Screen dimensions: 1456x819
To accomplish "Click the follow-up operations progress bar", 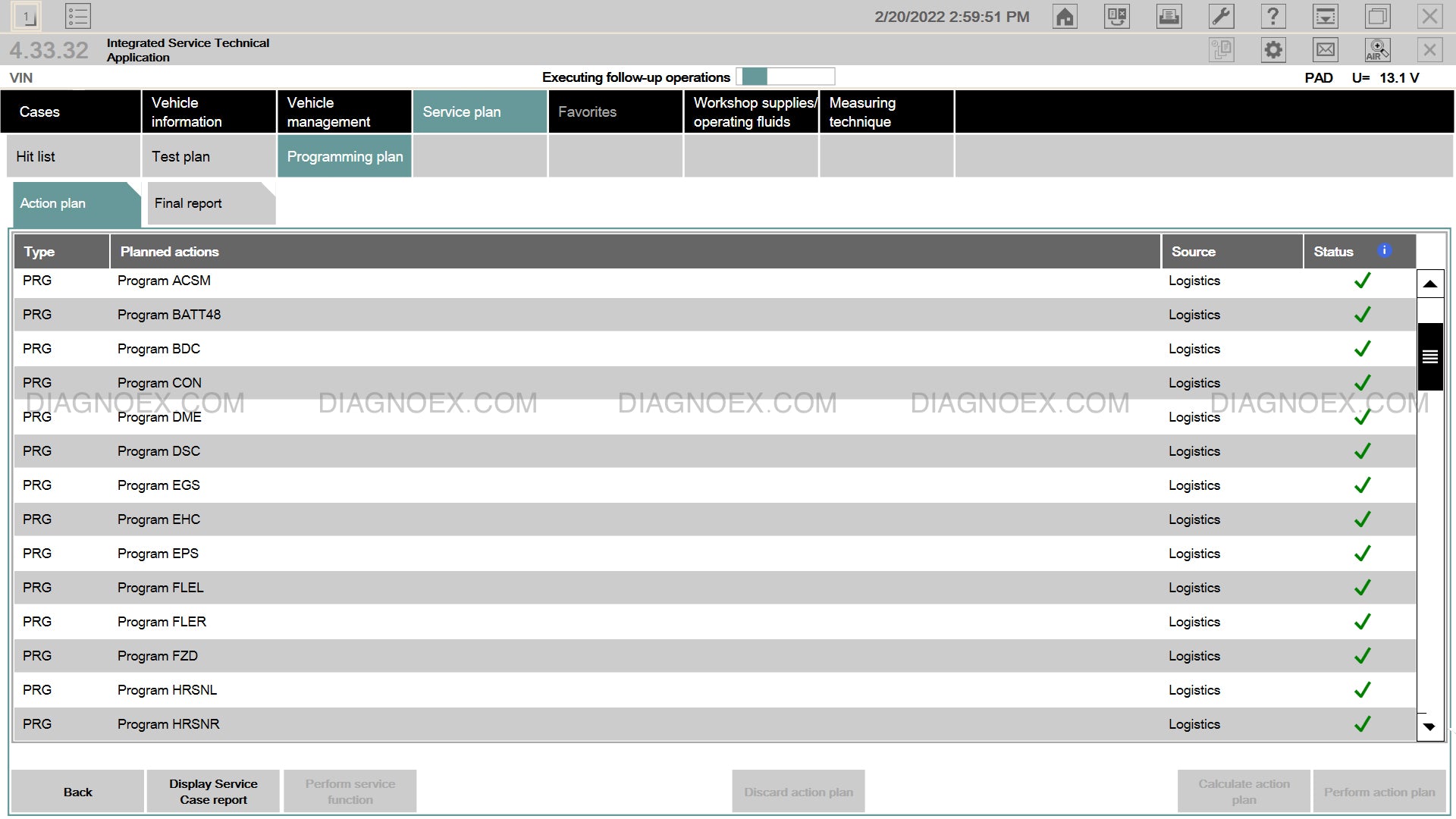I will click(x=786, y=77).
